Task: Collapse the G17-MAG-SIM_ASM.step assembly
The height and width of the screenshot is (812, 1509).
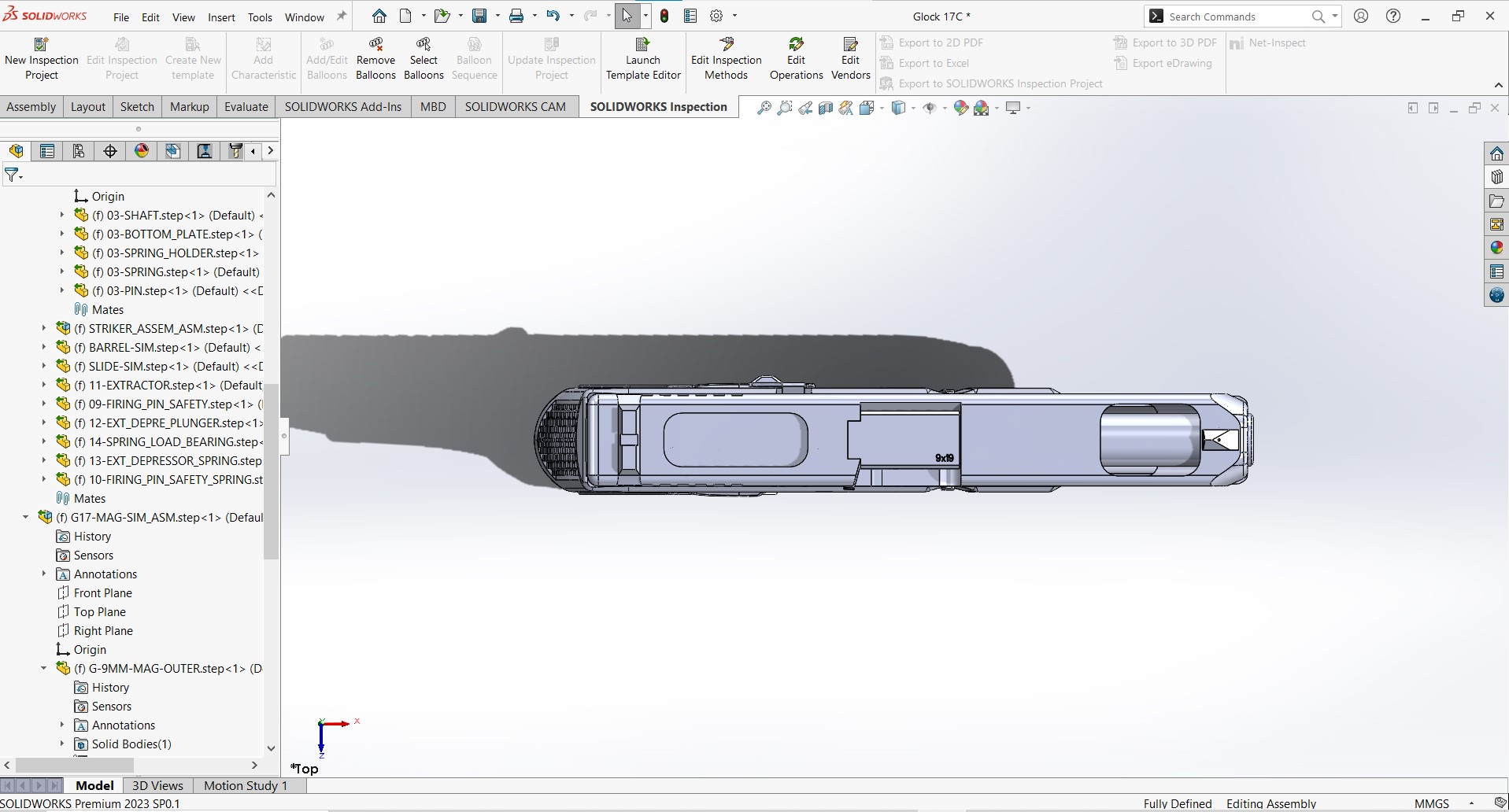Action: pos(26,517)
